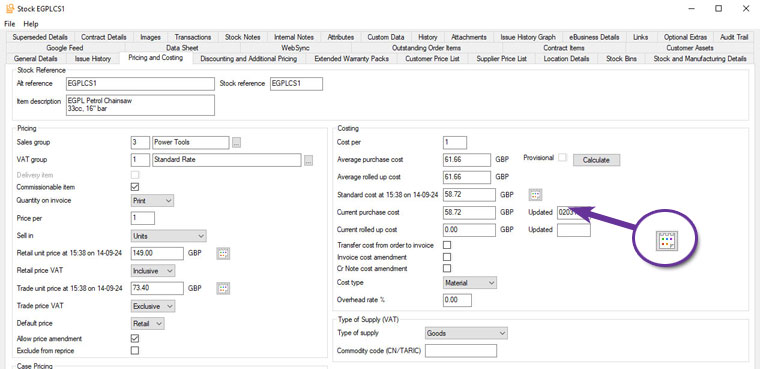Open the Type of supply Goods dropdown
The height and width of the screenshot is (369, 760).
466,333
